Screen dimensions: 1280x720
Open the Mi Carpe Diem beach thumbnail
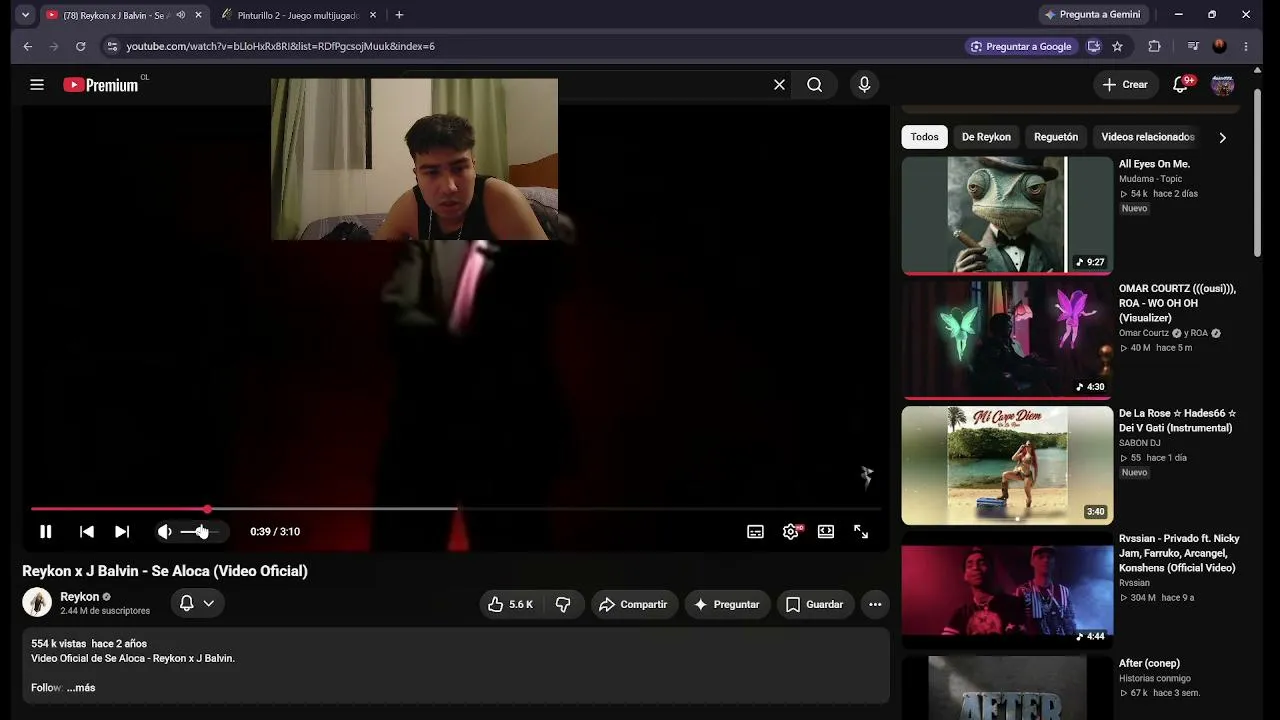click(x=1007, y=465)
